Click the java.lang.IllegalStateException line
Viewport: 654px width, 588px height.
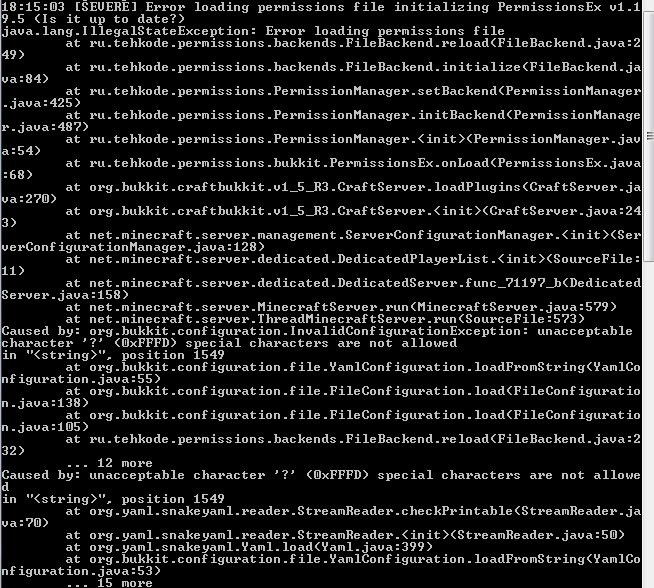point(253,31)
